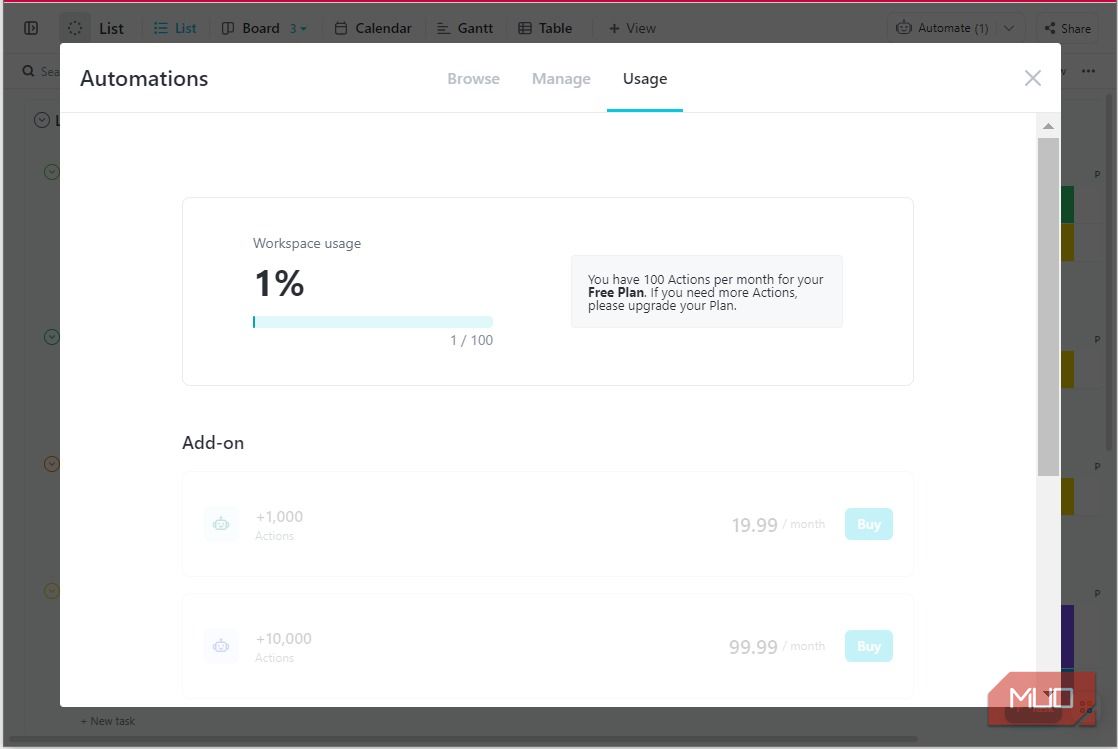
Task: Click the robot icon on Automate button
Action: pos(904,28)
